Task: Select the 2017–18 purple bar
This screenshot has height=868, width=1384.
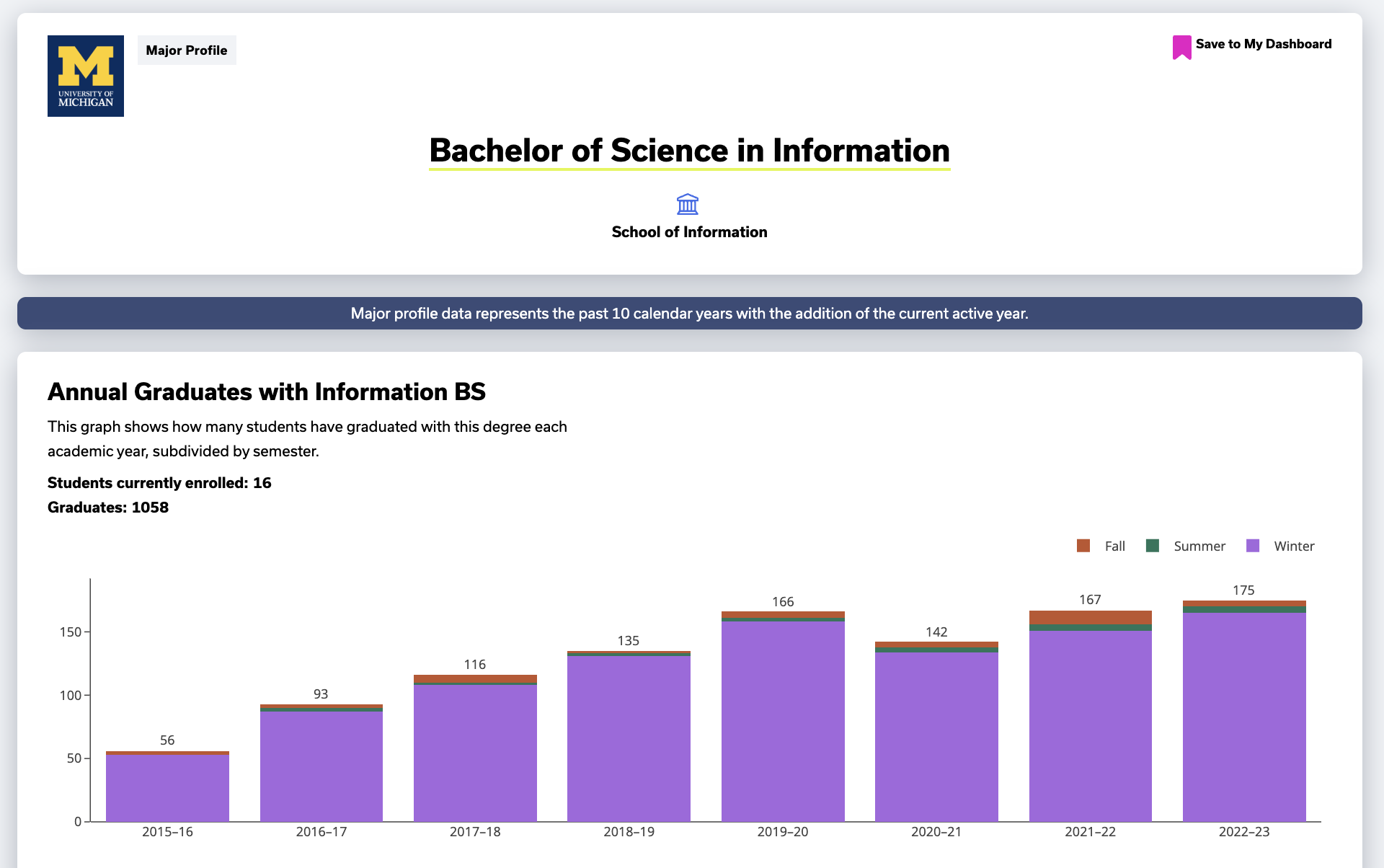Action: (475, 753)
